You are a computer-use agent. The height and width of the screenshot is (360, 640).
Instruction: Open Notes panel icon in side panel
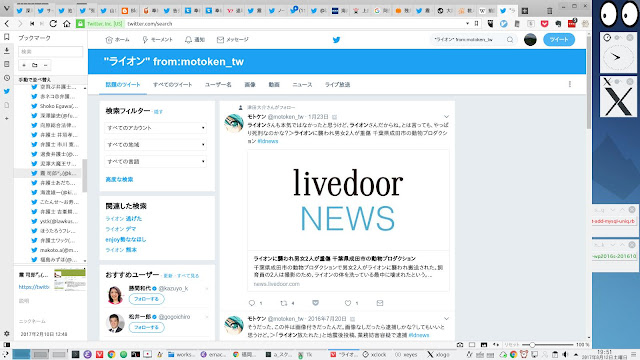tap(7, 64)
